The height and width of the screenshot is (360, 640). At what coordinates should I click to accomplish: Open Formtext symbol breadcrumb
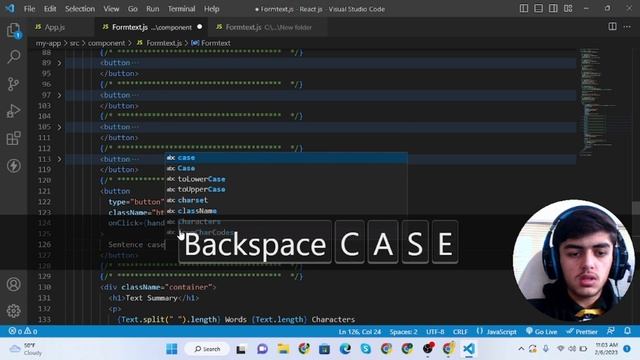point(211,43)
